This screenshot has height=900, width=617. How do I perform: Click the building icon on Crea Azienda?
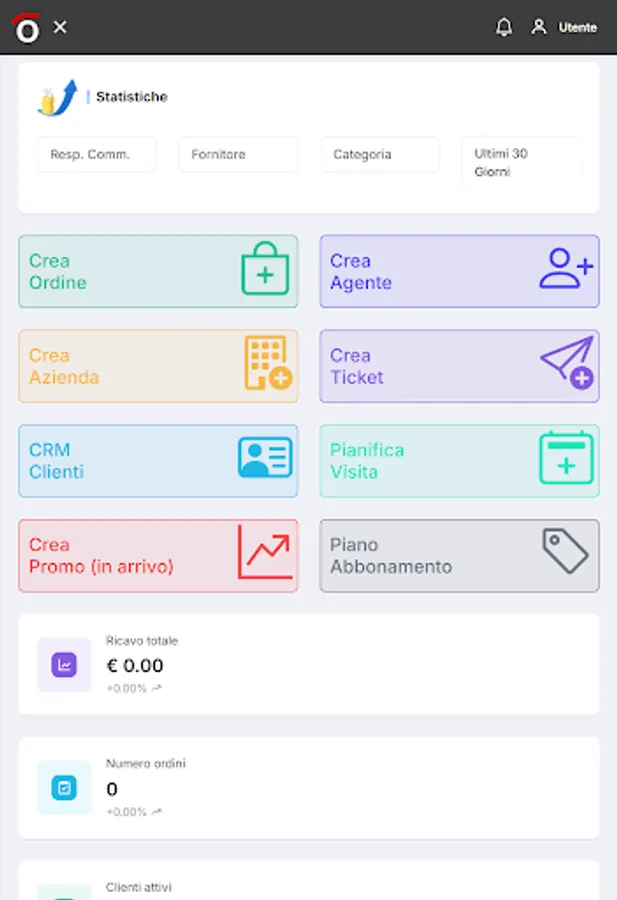[x=267, y=365]
